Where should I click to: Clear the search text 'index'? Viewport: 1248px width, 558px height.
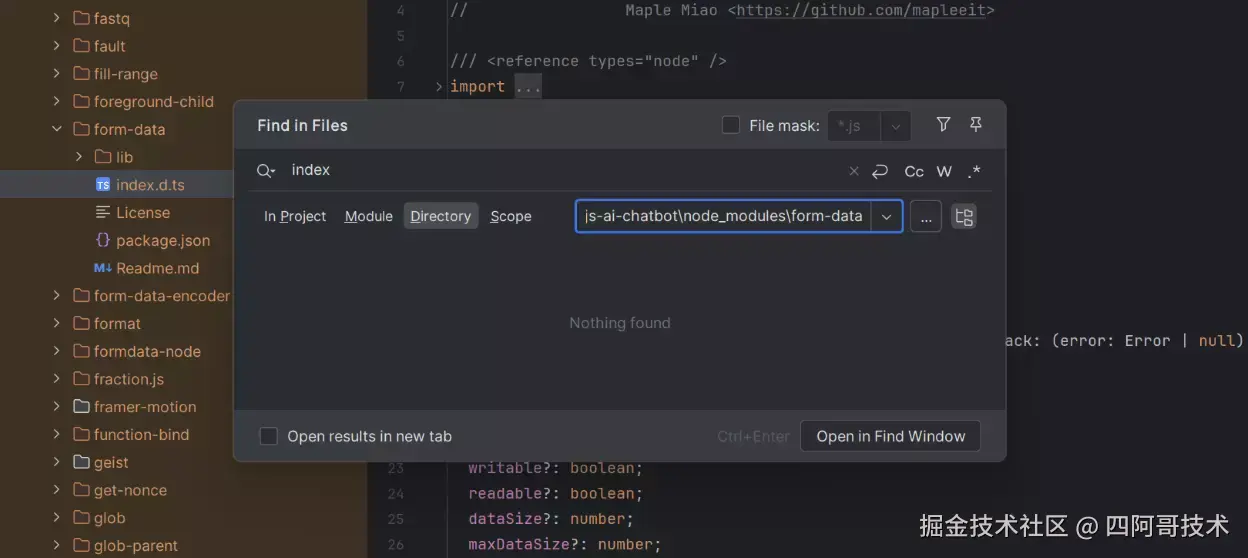click(x=853, y=171)
